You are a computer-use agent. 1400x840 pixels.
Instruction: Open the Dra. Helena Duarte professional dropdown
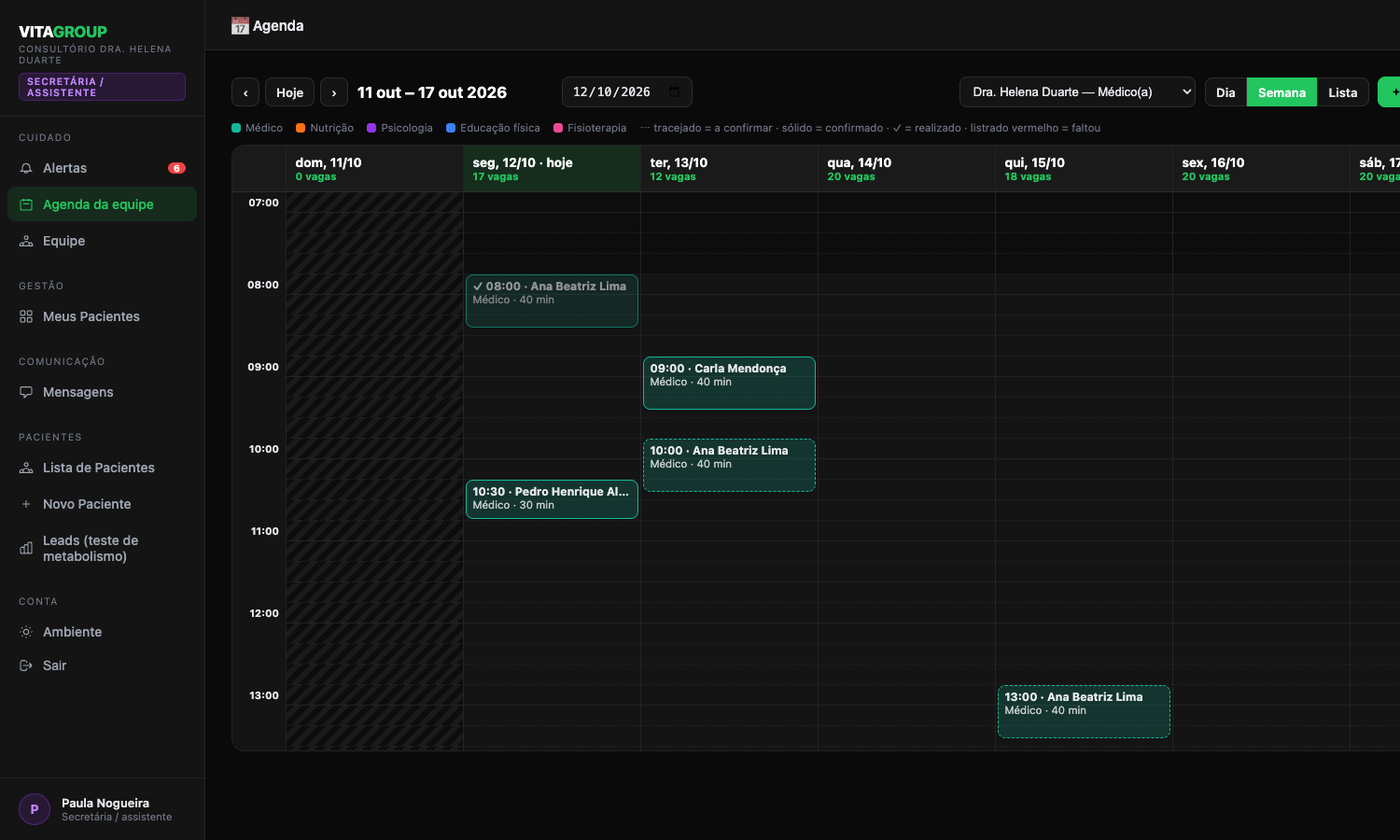click(x=1077, y=92)
